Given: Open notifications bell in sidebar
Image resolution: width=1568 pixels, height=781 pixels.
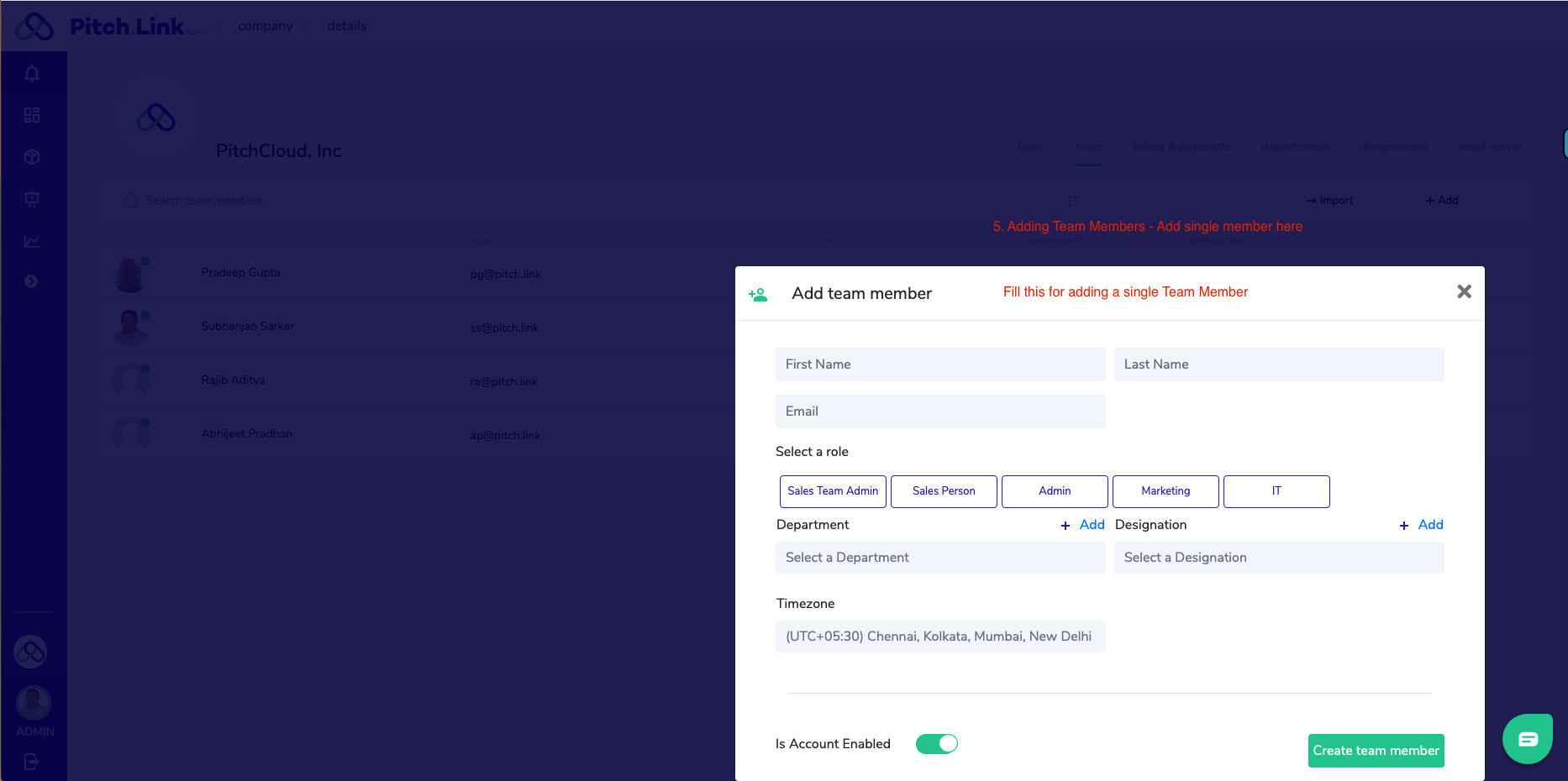Looking at the screenshot, I should click(x=32, y=74).
